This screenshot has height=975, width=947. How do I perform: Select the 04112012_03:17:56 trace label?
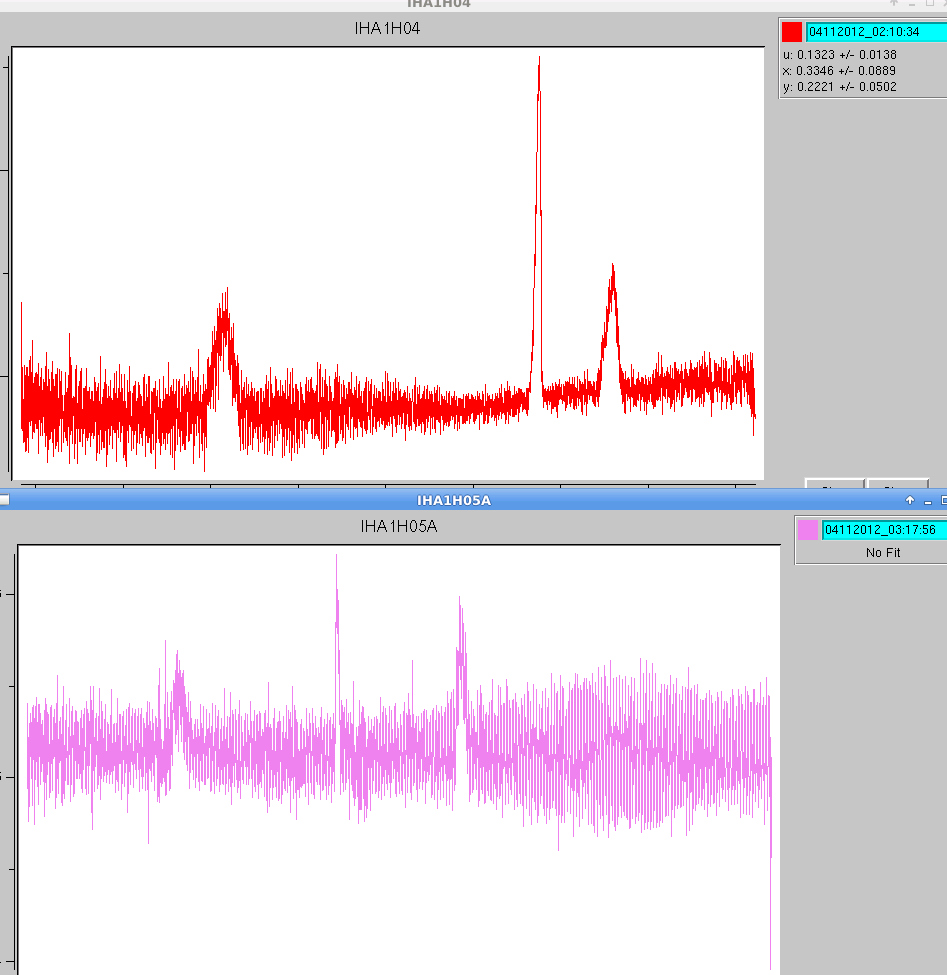[x=884, y=530]
